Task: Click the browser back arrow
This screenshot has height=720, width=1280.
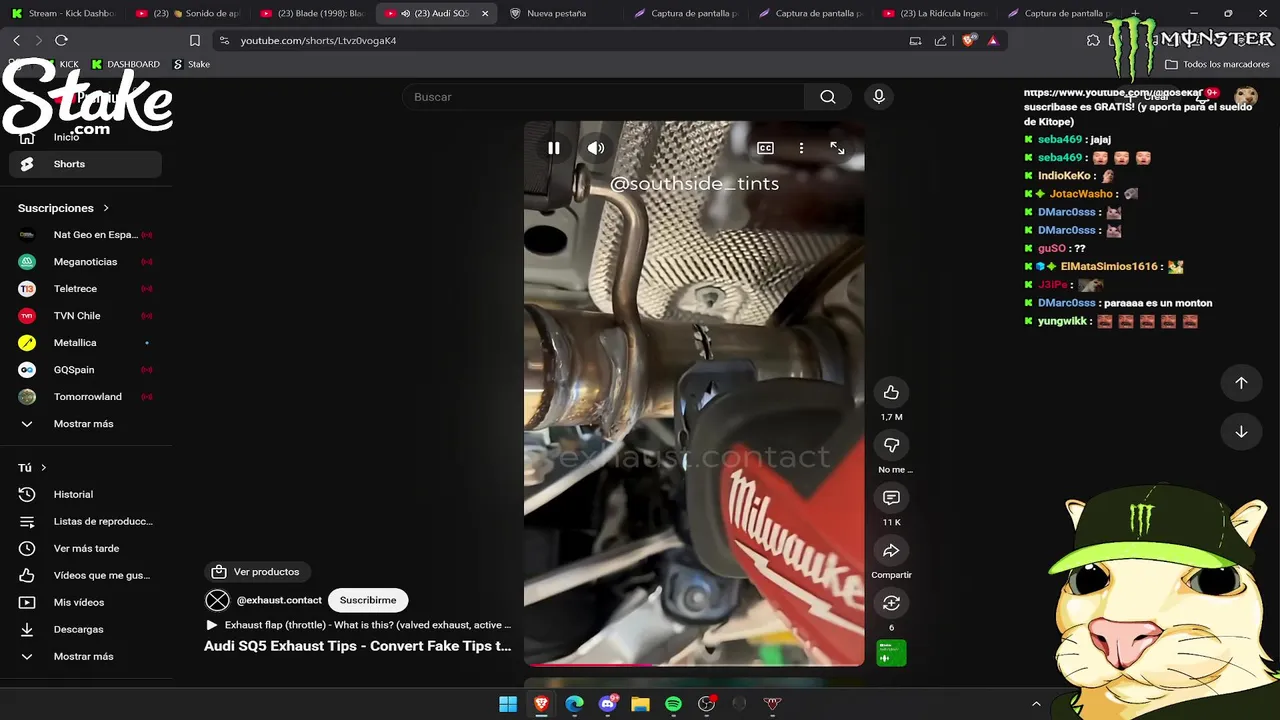Action: (x=17, y=40)
